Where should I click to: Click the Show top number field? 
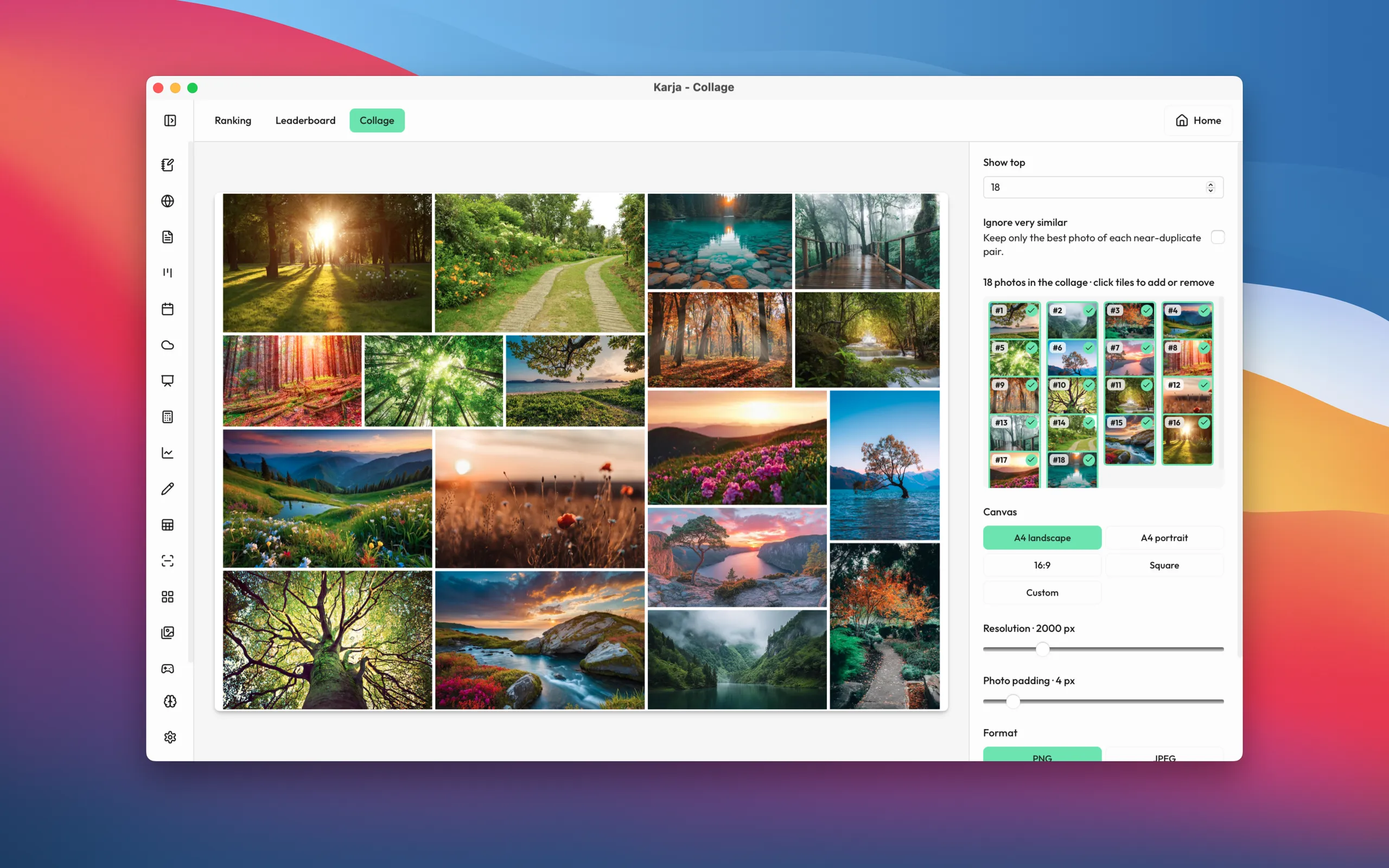pyautogui.click(x=1103, y=187)
